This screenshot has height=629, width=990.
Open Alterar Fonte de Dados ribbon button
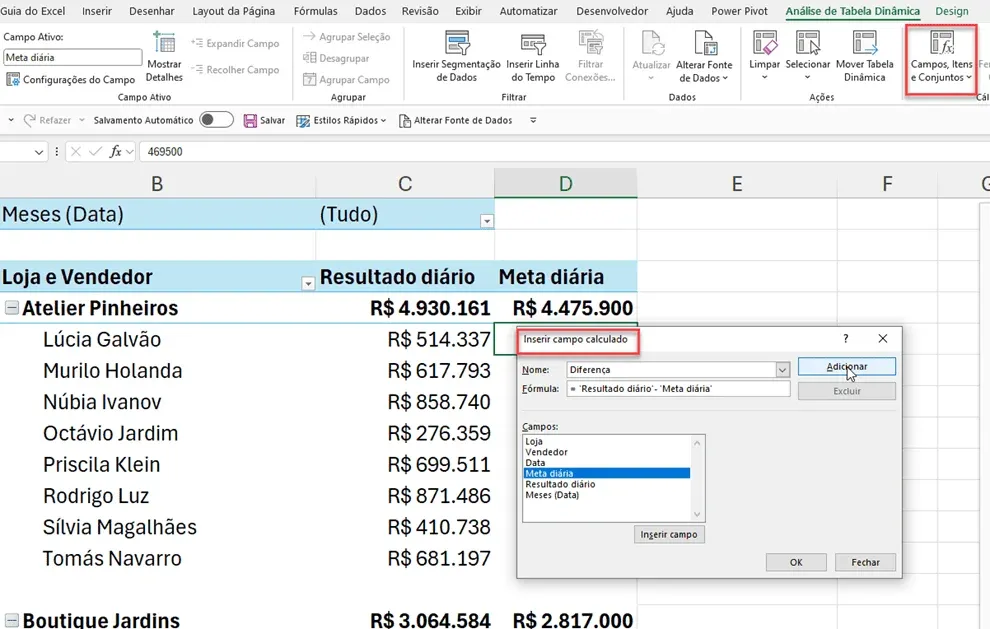703,57
